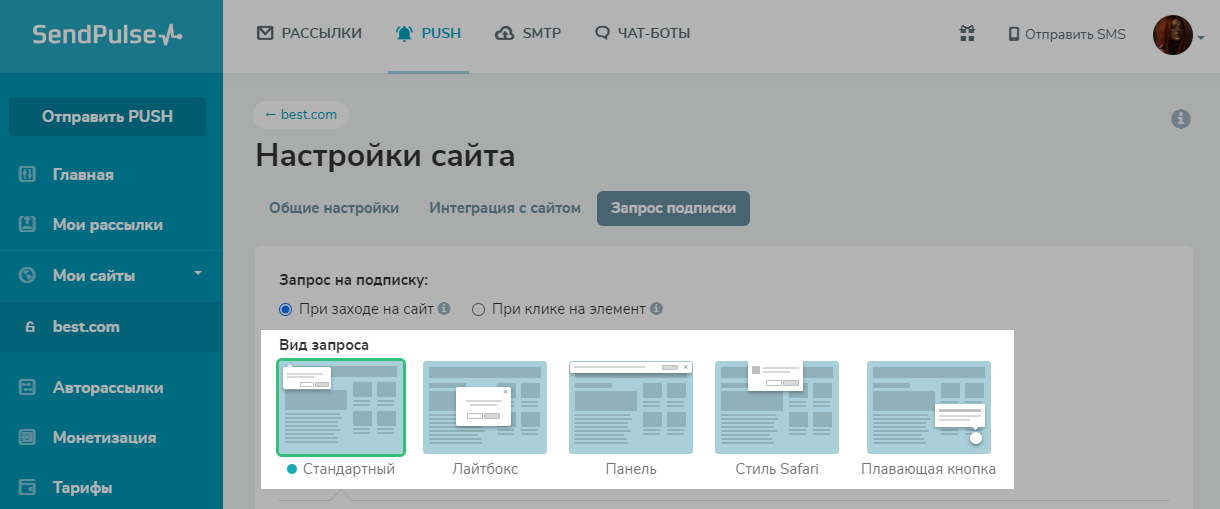Viewport: 1220px width, 509px height.
Task: Click the Тарифы sidebar icon
Action: click(28, 488)
